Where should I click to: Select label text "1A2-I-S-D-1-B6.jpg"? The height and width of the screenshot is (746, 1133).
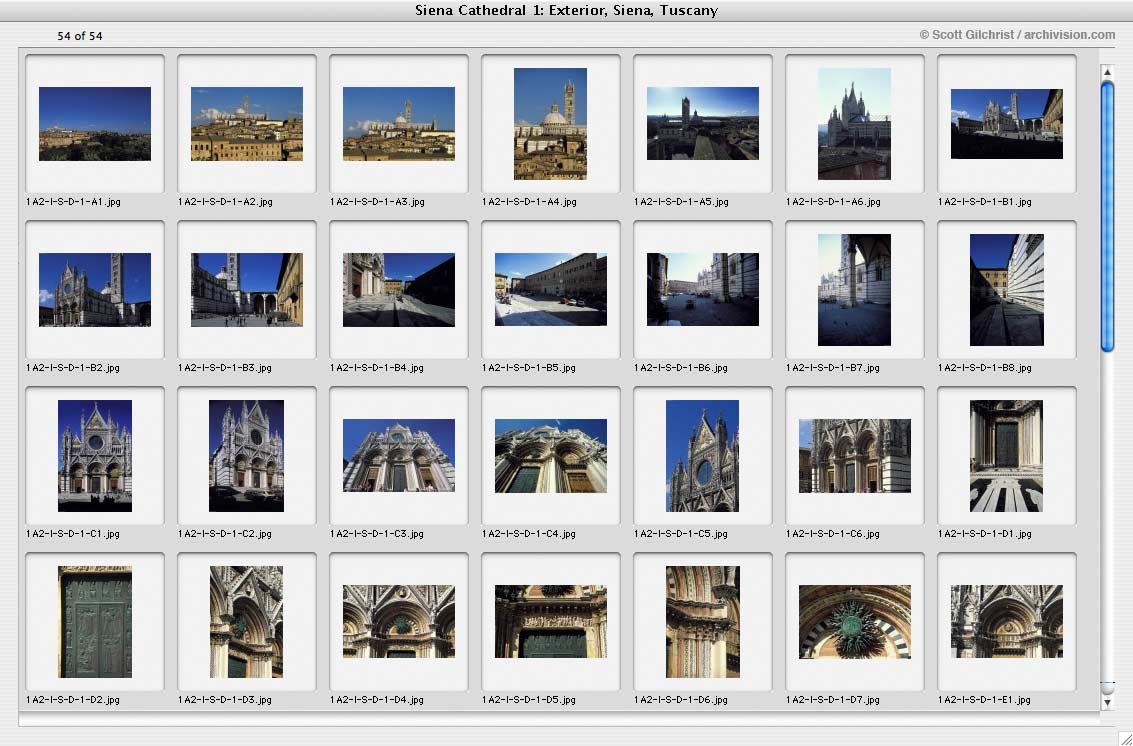[681, 368]
